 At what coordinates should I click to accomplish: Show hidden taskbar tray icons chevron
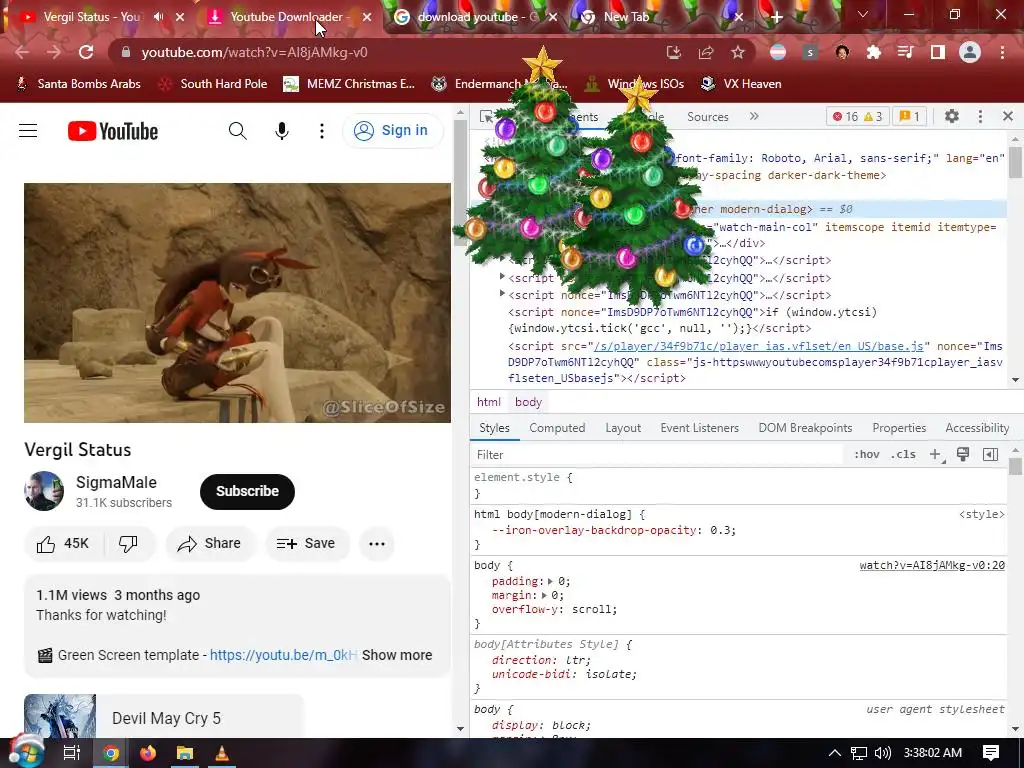coord(835,753)
